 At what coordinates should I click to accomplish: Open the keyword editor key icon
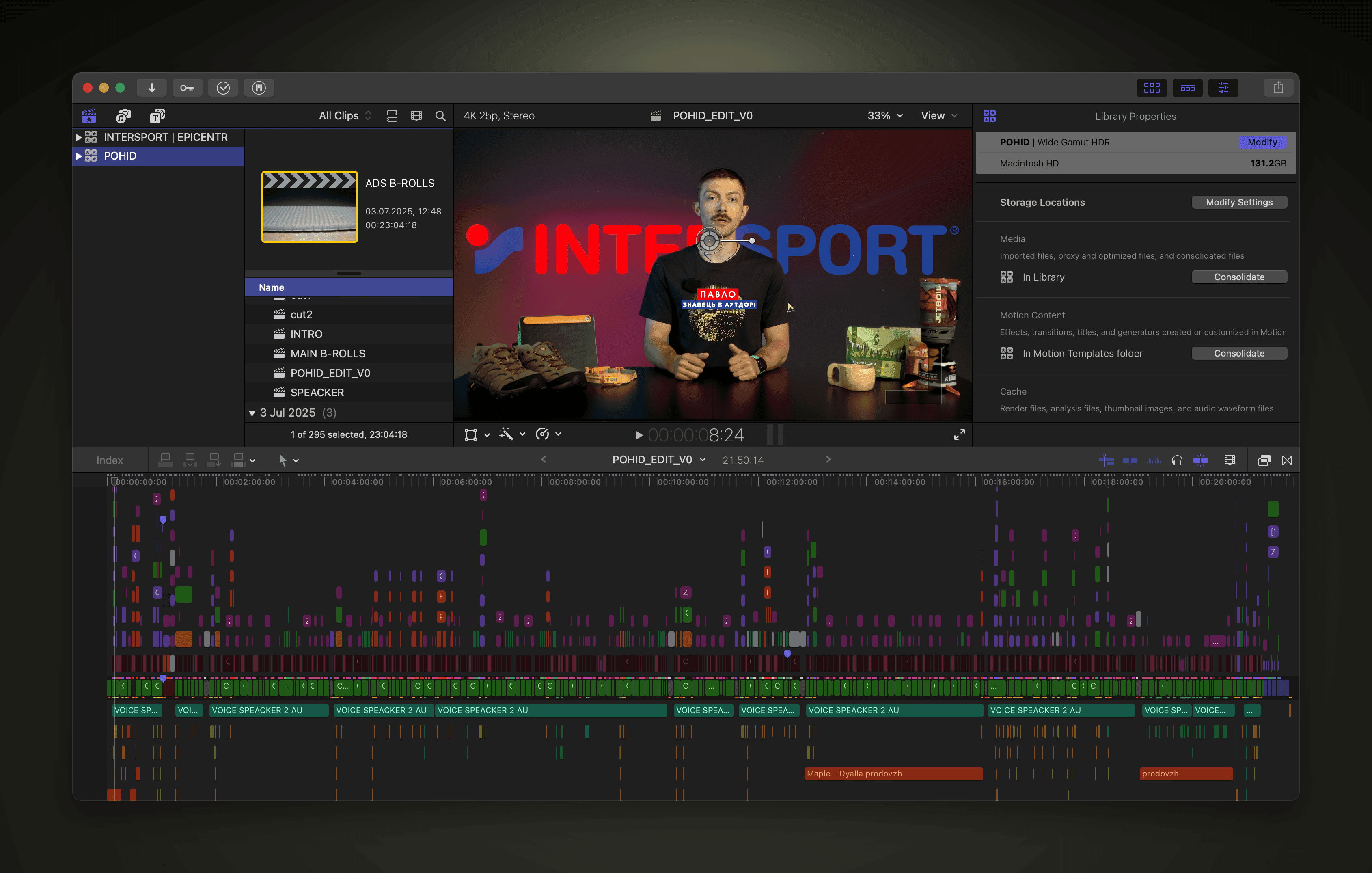(187, 88)
